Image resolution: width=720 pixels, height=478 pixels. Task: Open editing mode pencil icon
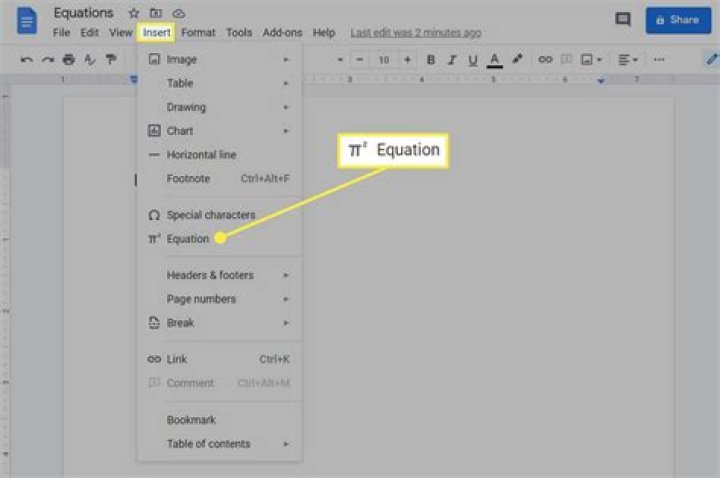click(x=712, y=59)
